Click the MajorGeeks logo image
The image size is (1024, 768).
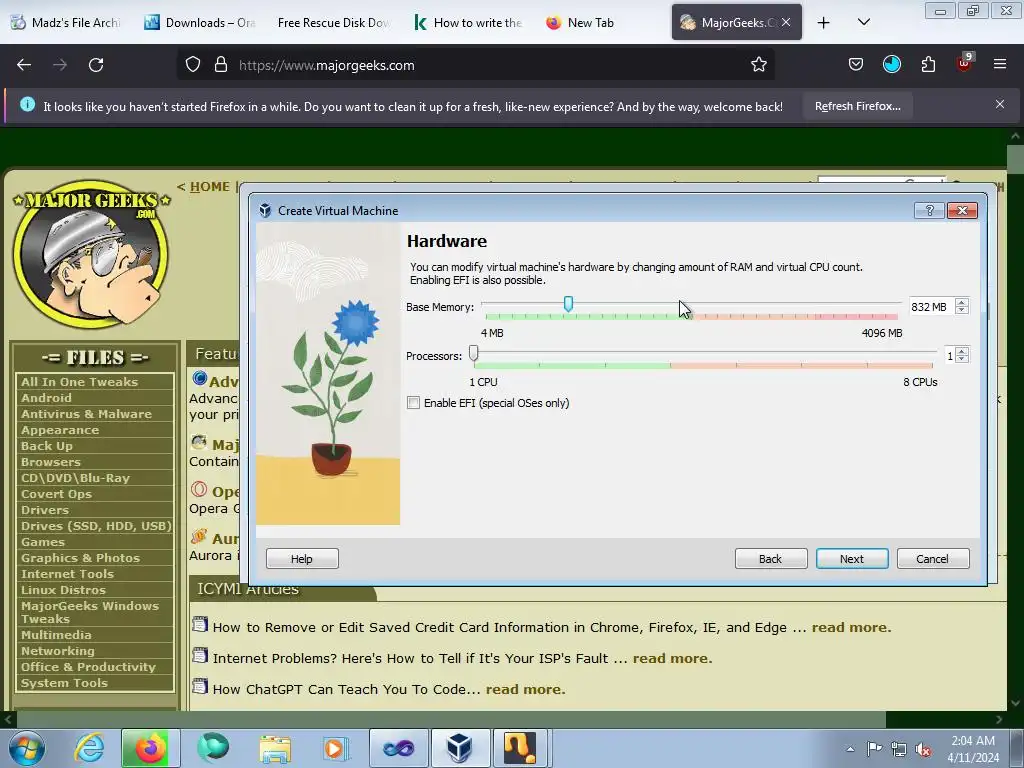pos(91,255)
